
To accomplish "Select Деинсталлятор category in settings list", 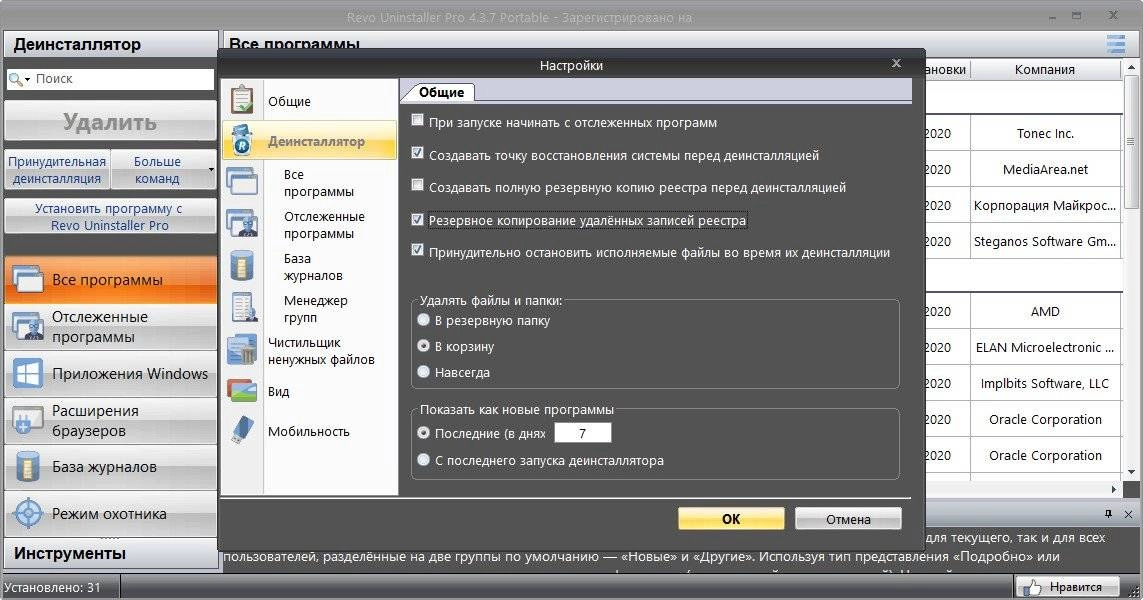I will (x=311, y=141).
